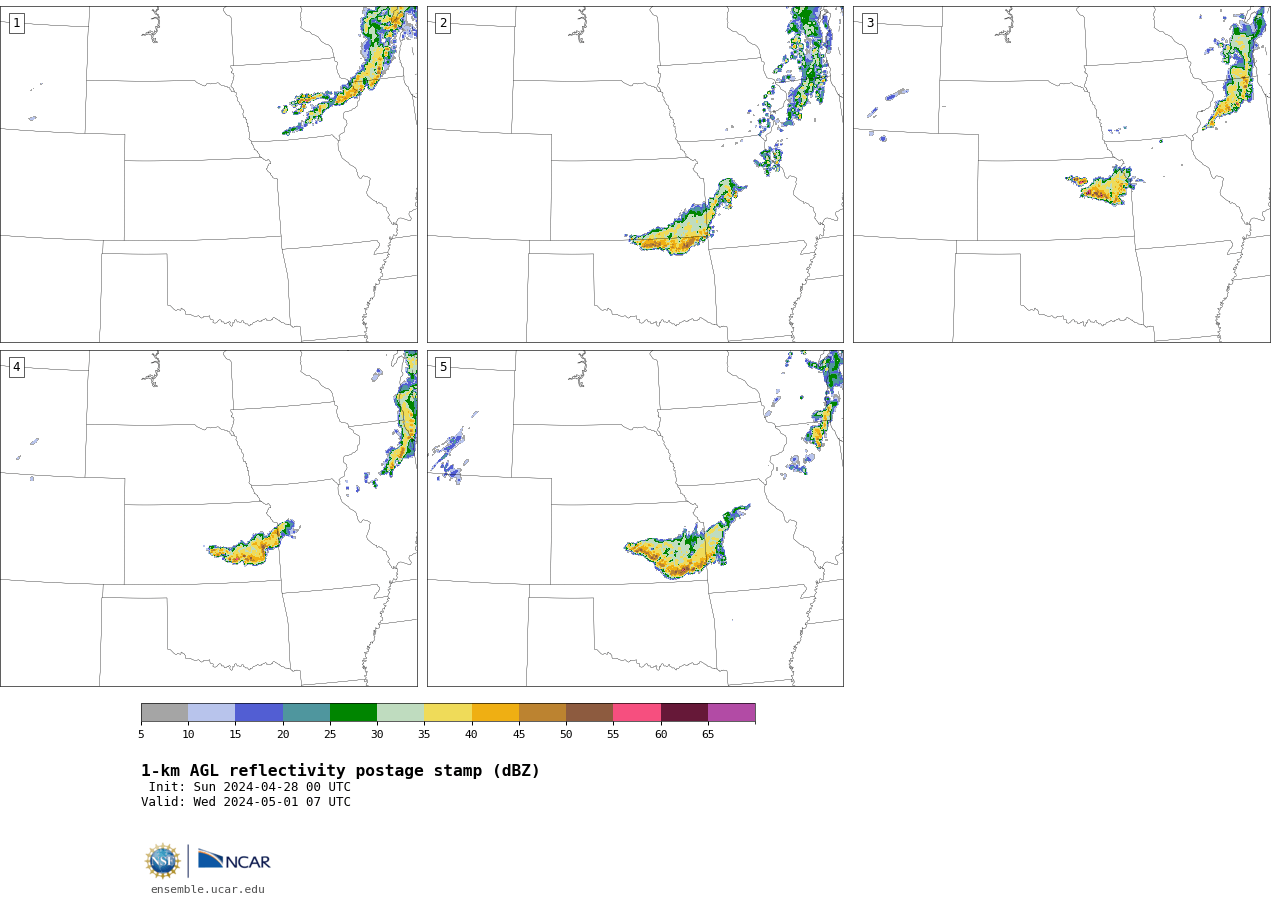
Task: Open ensemble member 4 reflectivity map
Action: pyautogui.click(x=209, y=518)
